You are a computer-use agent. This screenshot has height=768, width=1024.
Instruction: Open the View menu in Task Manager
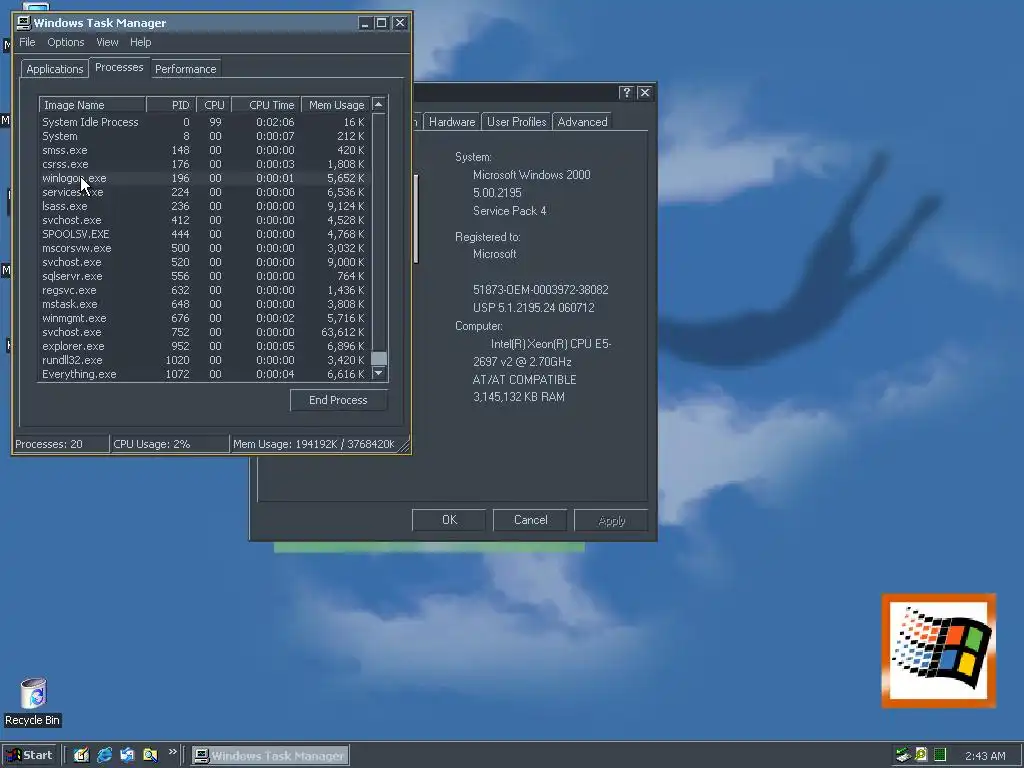(x=107, y=42)
